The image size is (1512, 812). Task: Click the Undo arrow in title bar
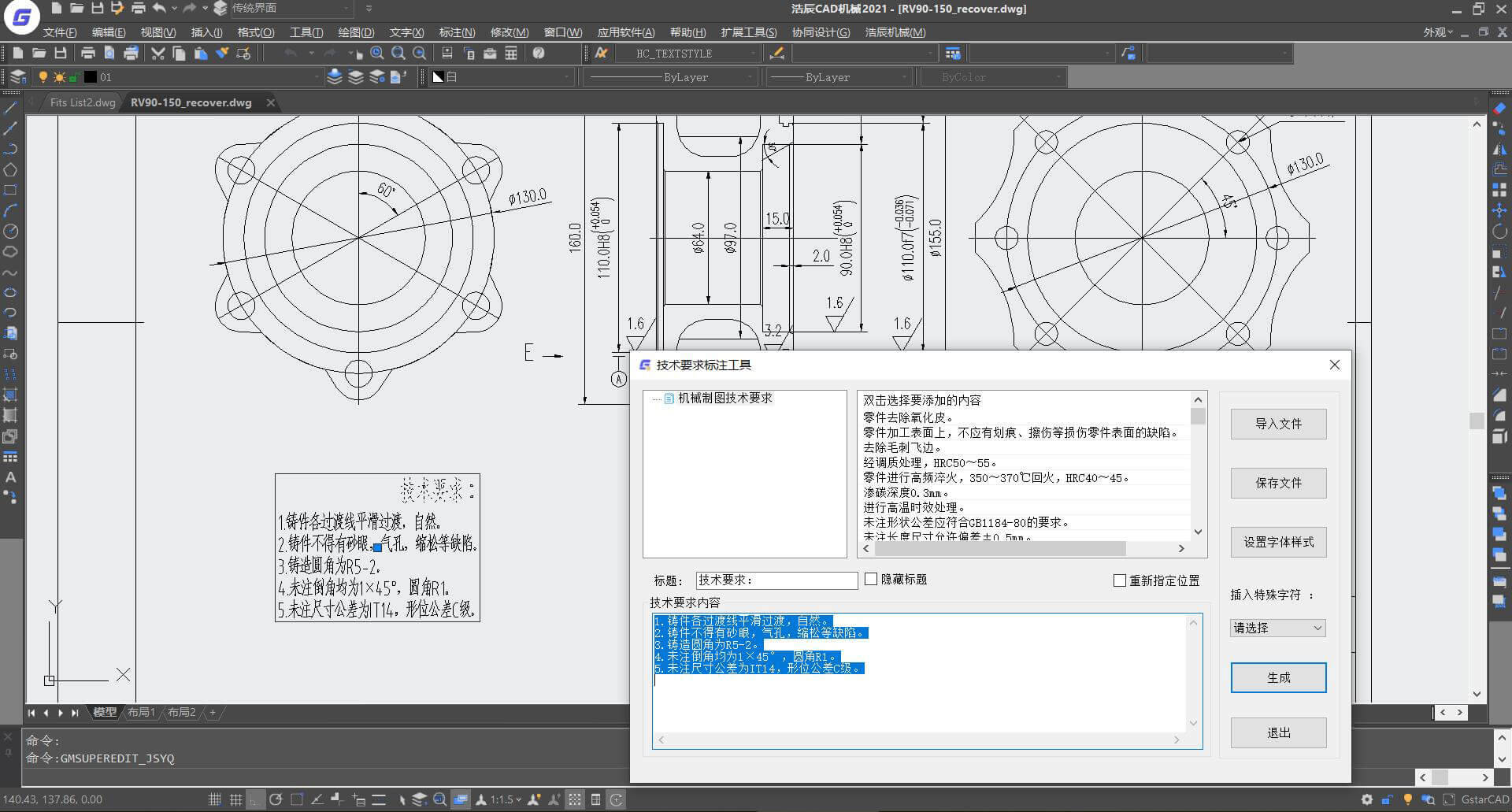click(x=160, y=8)
